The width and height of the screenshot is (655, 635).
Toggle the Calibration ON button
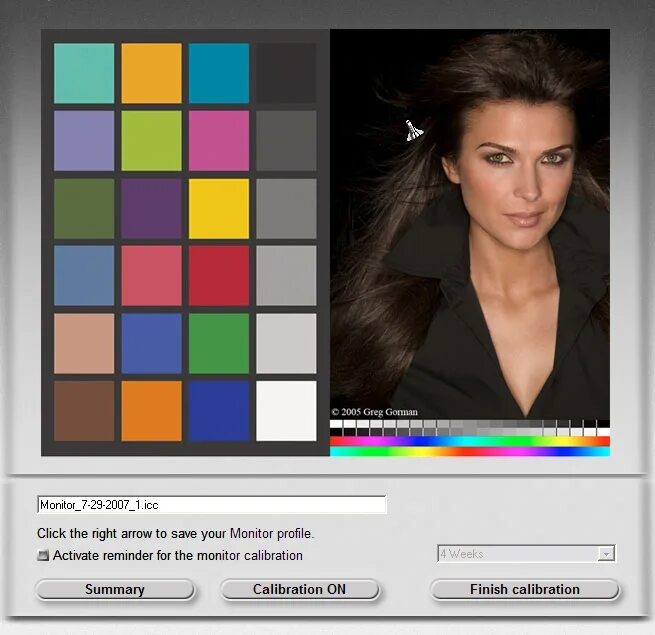point(300,589)
